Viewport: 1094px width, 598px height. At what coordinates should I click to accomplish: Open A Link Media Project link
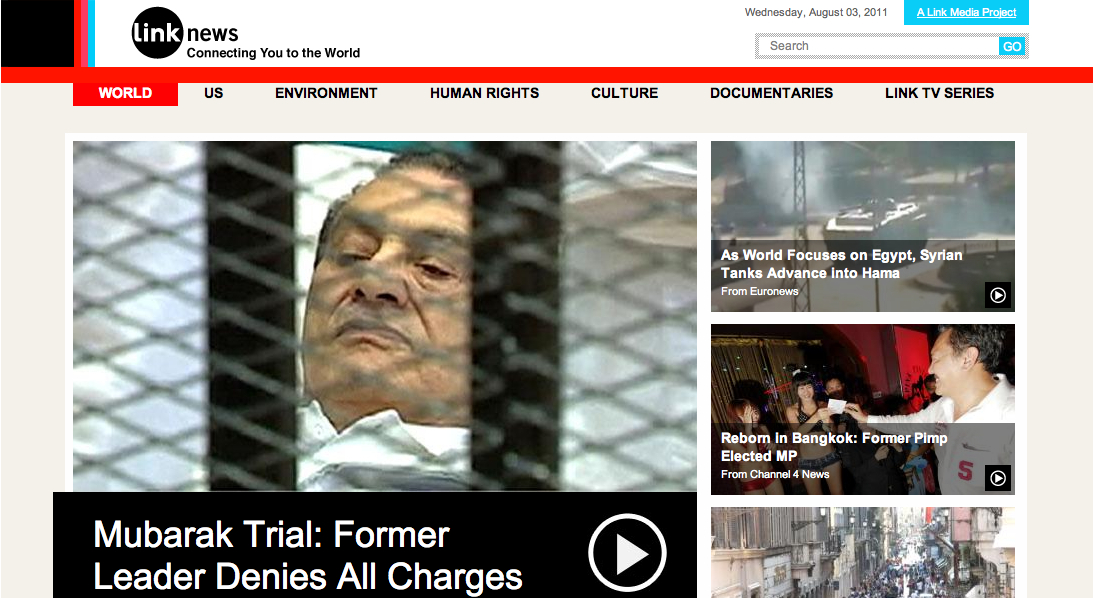966,13
